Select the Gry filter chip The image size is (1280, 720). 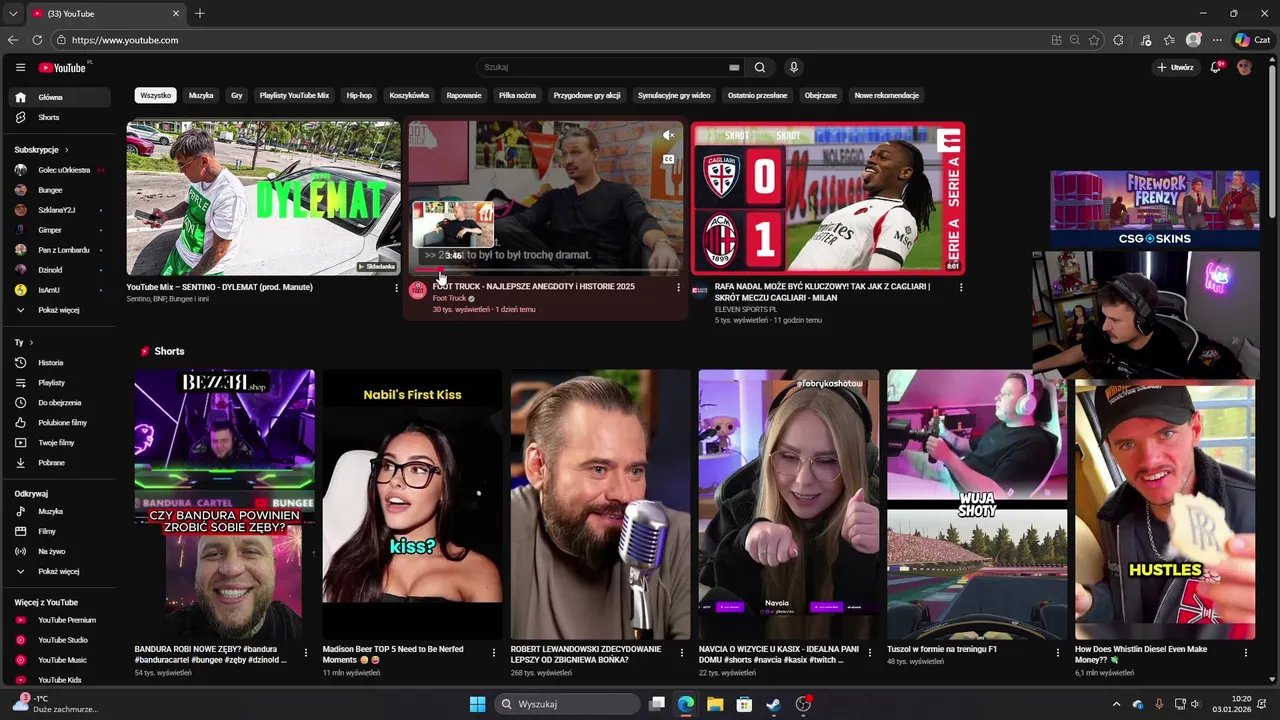pos(237,95)
